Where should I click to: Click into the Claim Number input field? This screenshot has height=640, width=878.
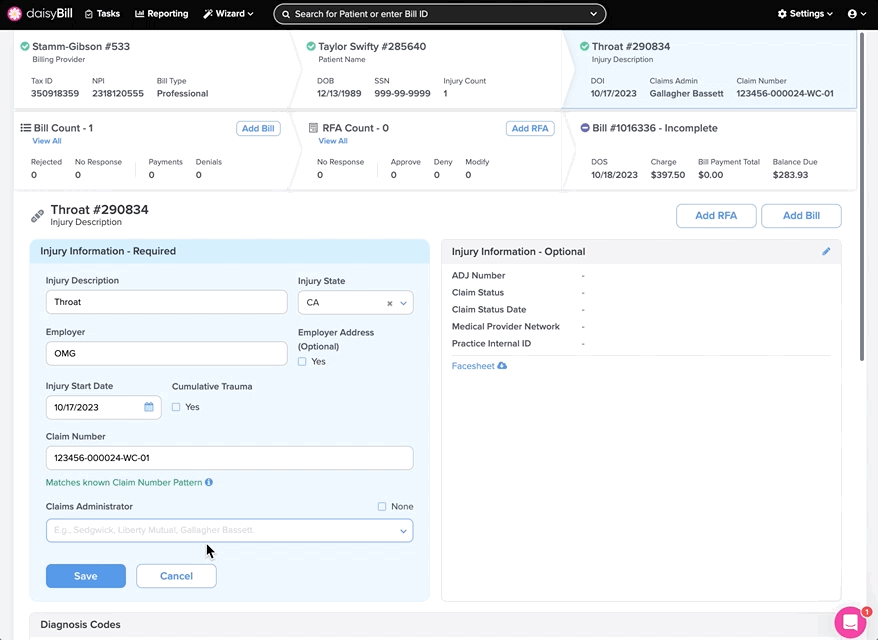coord(229,458)
